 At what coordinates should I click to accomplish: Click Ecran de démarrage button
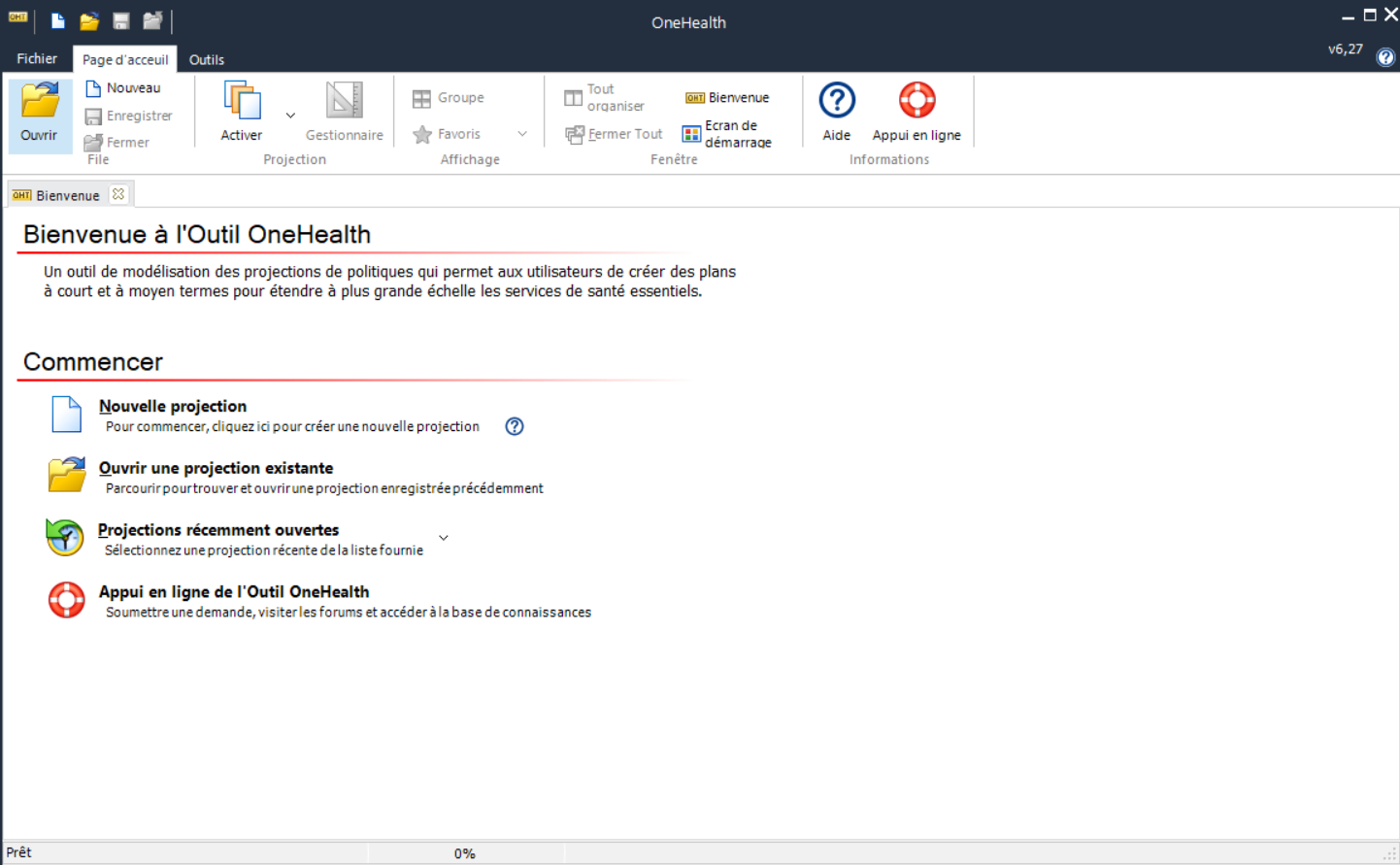click(x=727, y=134)
